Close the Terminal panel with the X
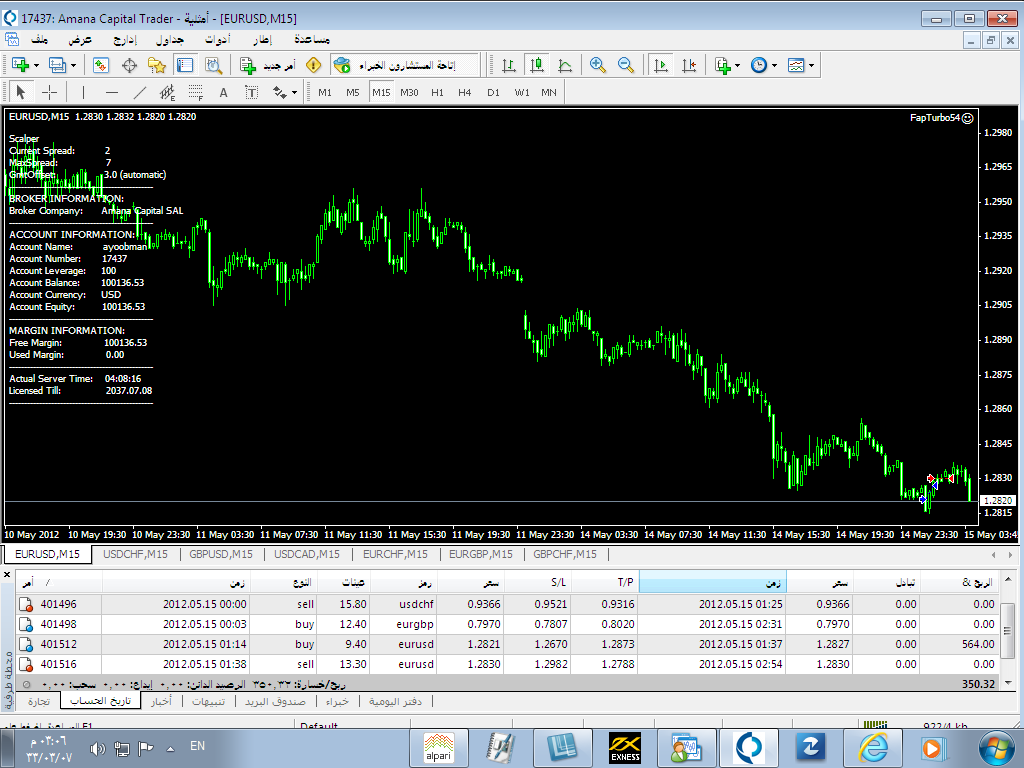 click(7, 575)
